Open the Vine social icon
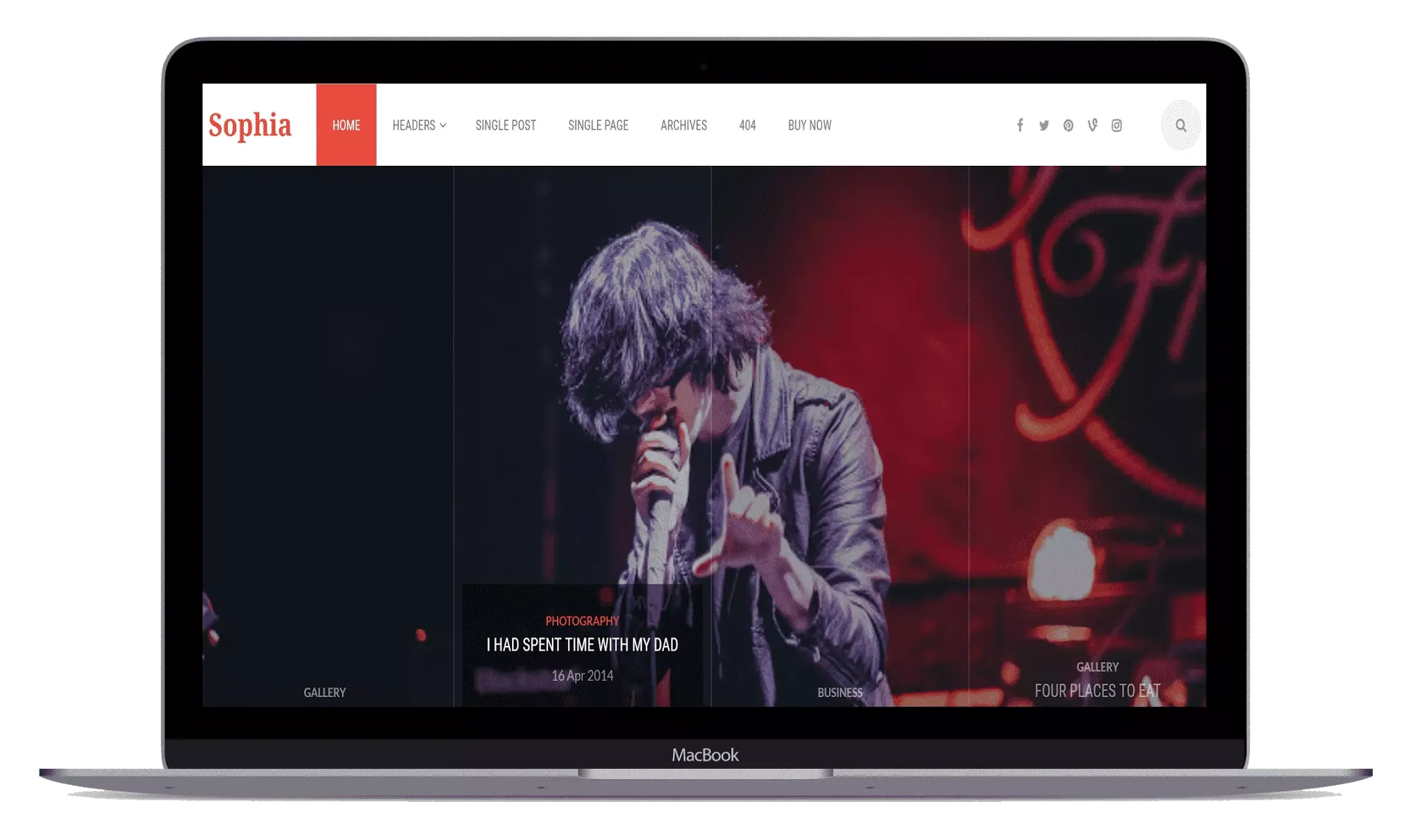 1092,125
